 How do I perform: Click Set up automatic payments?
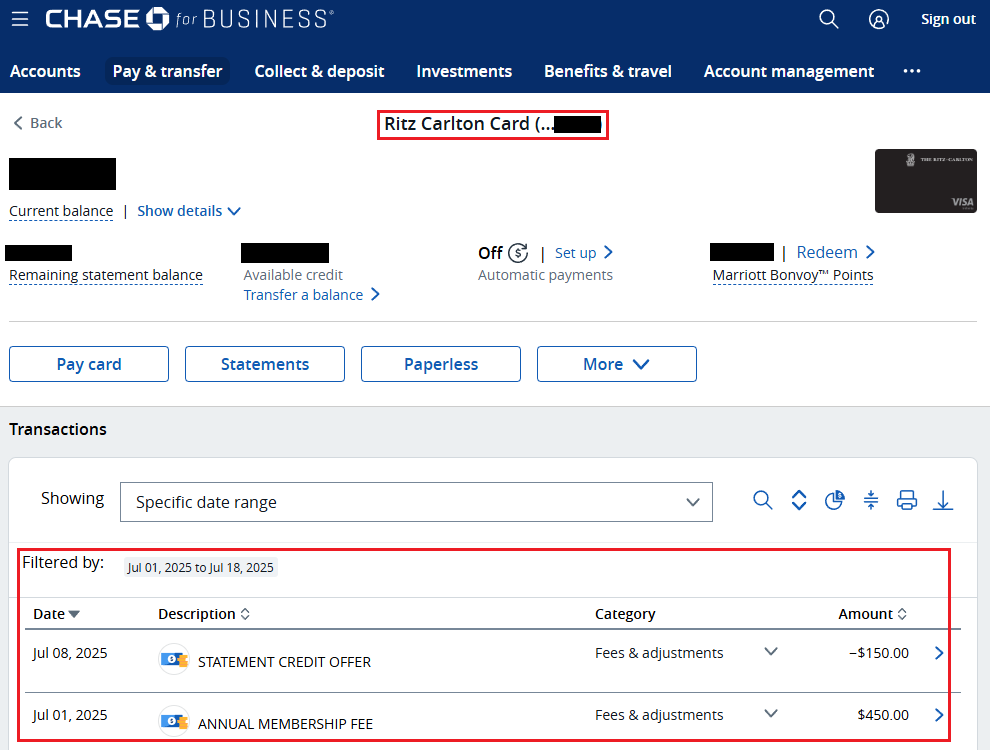click(x=584, y=253)
